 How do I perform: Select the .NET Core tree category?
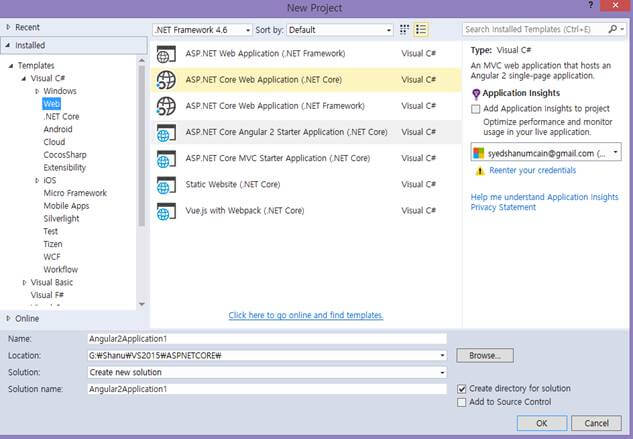[61, 117]
